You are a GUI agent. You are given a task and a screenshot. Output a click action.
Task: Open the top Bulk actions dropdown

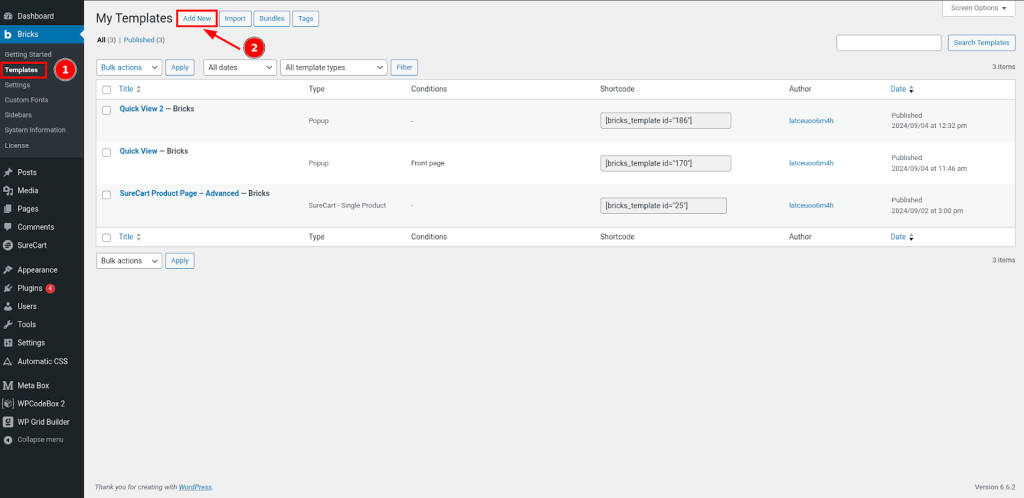click(129, 67)
